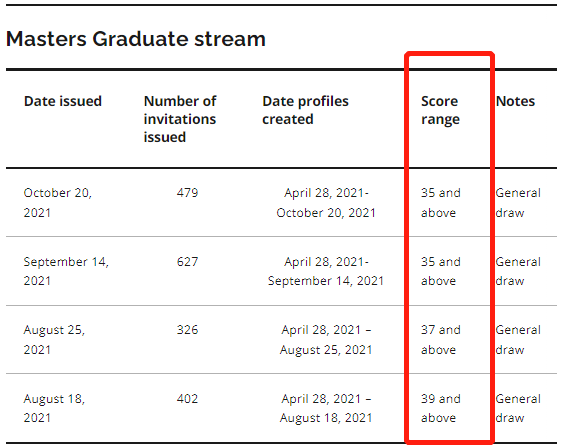
Task: Click the October 20, 2021 date cell
Action: coord(58,202)
